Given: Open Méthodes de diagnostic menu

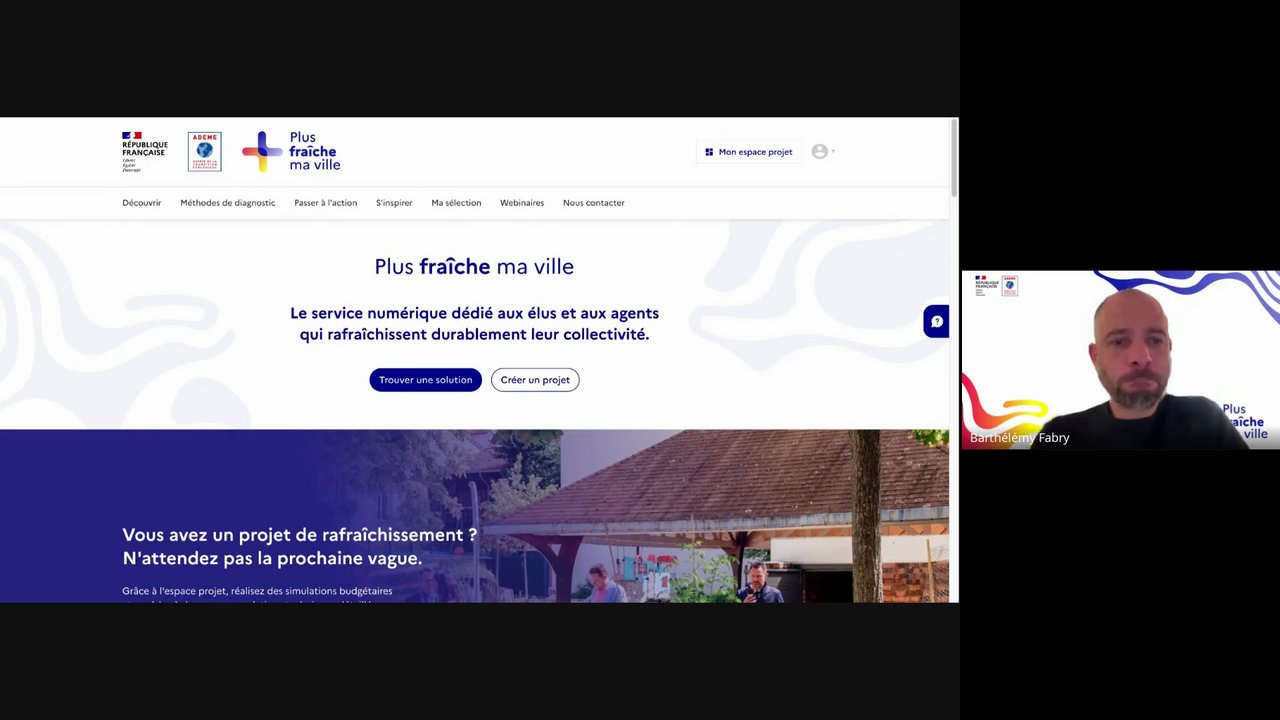Looking at the screenshot, I should (227, 203).
